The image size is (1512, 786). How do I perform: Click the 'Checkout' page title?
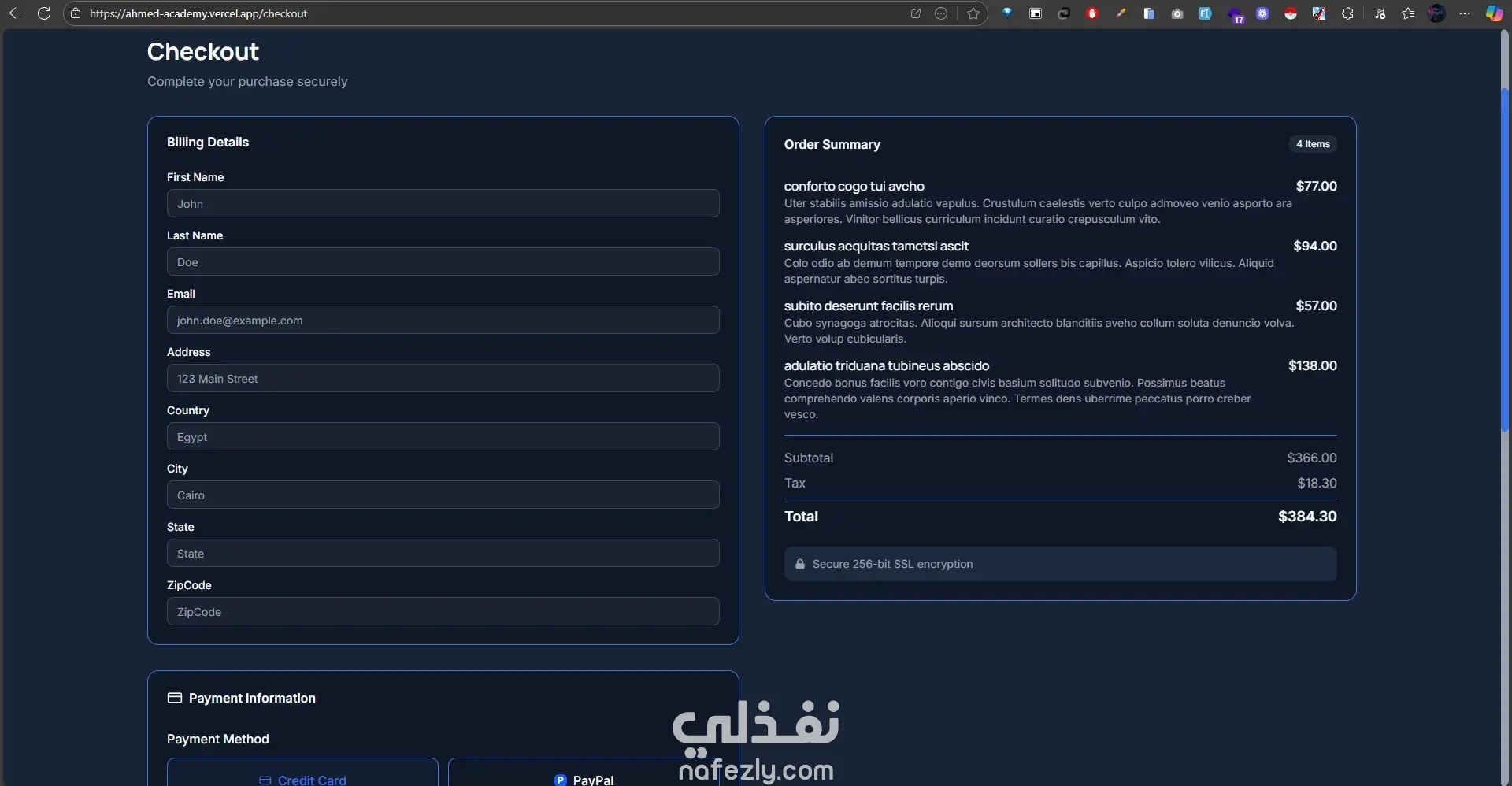pyautogui.click(x=203, y=51)
